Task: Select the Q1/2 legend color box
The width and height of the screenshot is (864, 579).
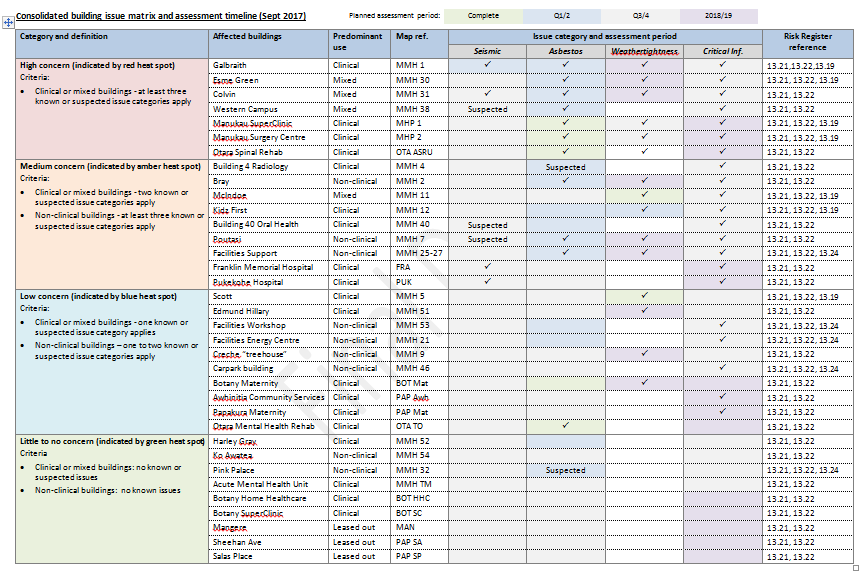Action: [565, 17]
